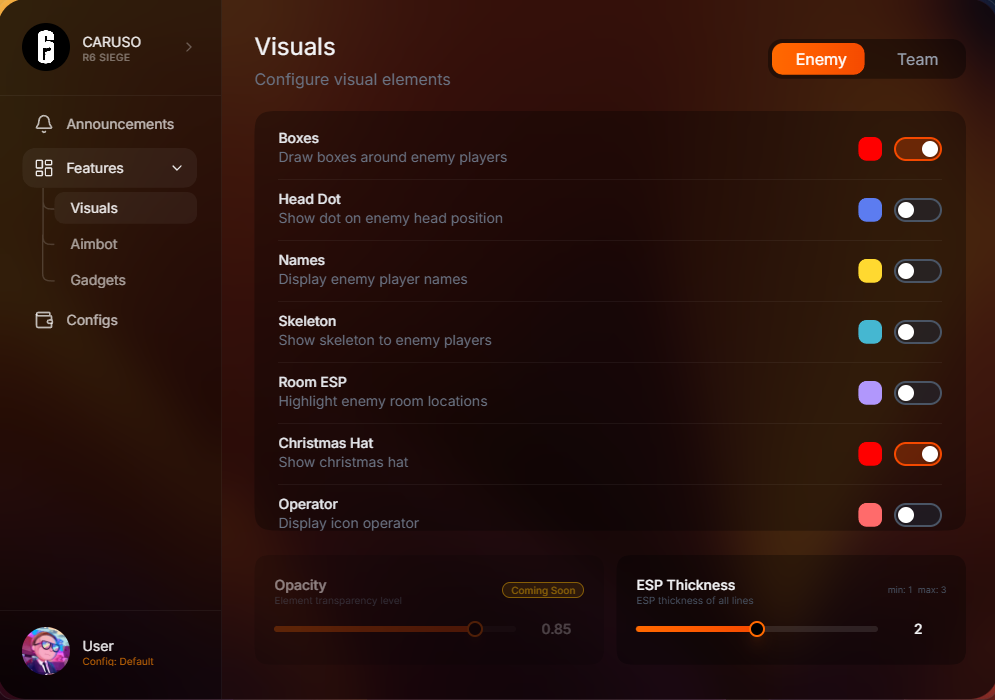
Task: Pick the red Boxes color swatch
Action: pyautogui.click(x=870, y=149)
